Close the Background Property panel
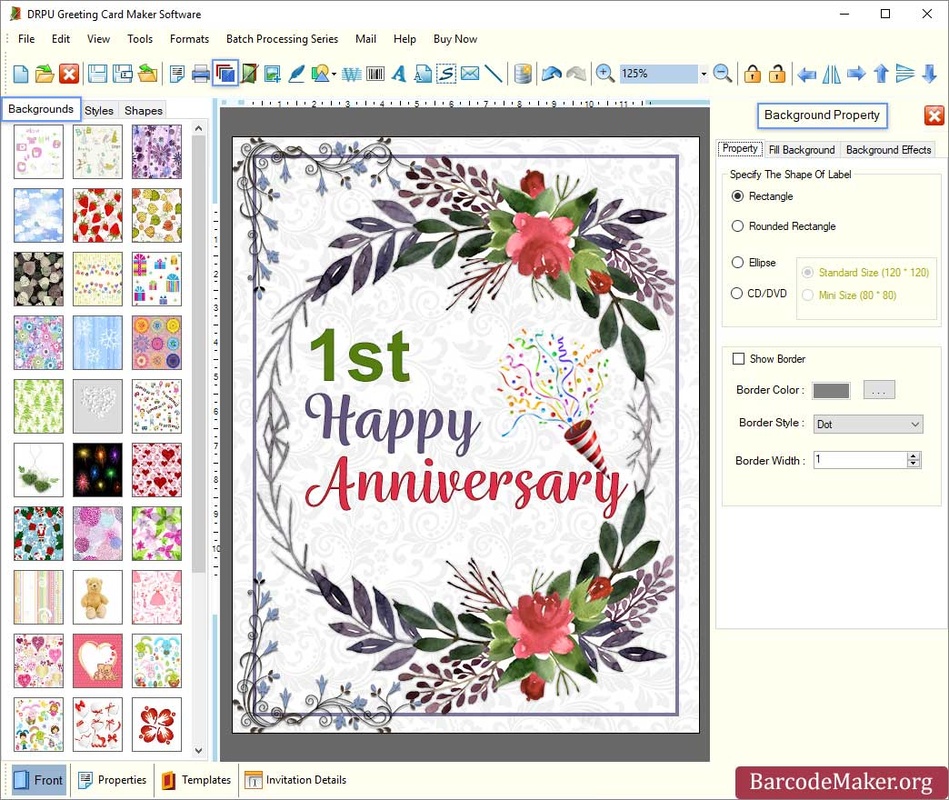This screenshot has height=800, width=949. click(x=934, y=115)
